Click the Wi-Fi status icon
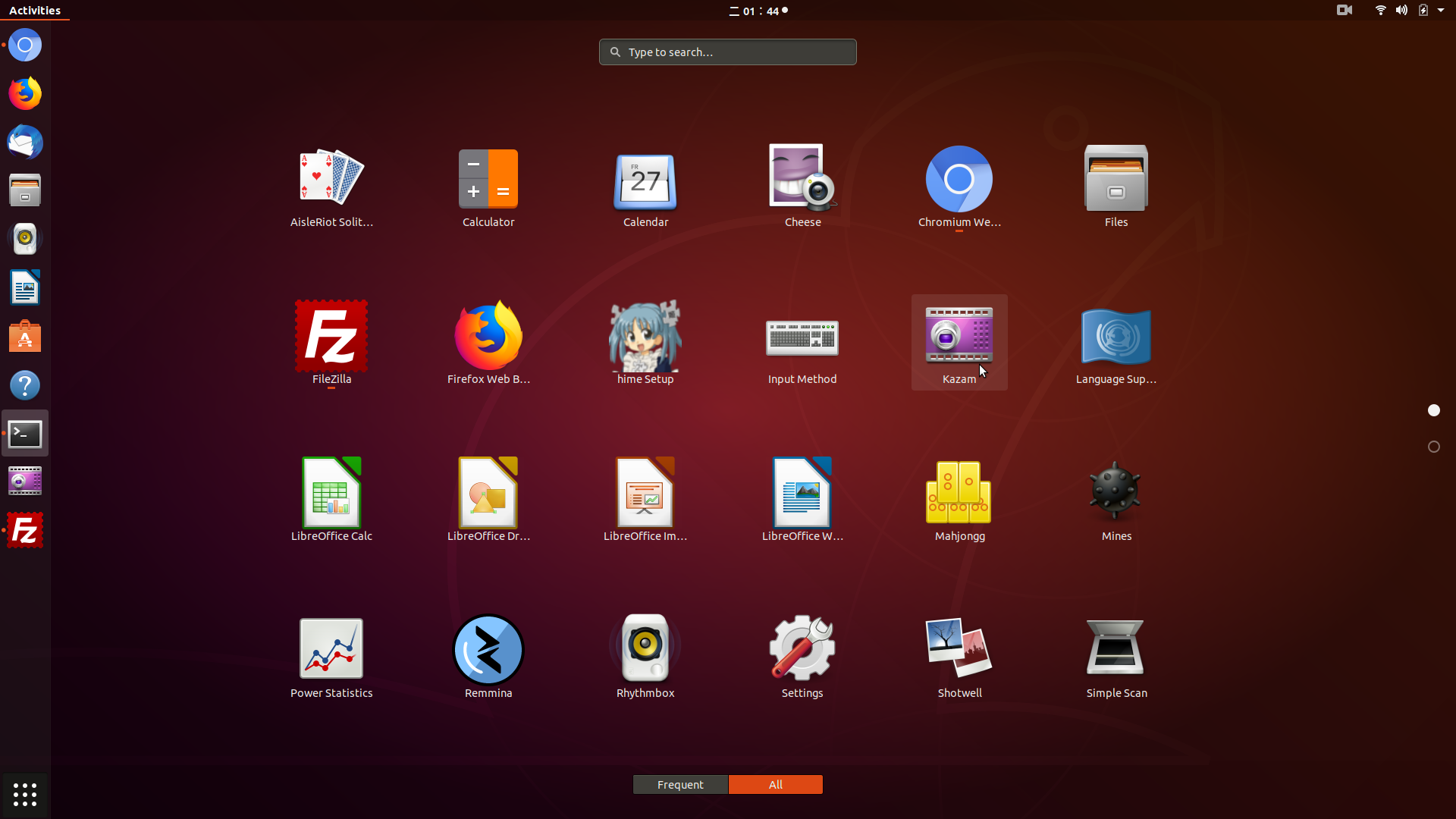 point(1380,11)
